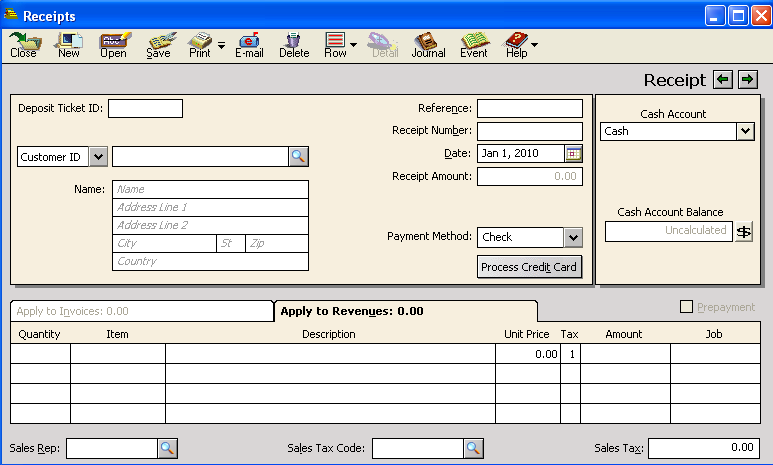Click the St state field
The height and width of the screenshot is (465, 773).
(231, 243)
